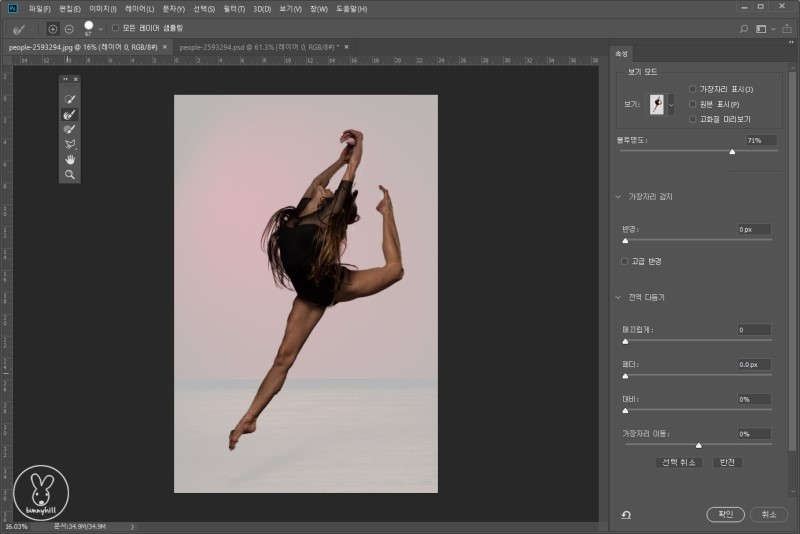This screenshot has height=534, width=800.
Task: Collapse the 전역 다듬기 section
Action: click(x=619, y=297)
